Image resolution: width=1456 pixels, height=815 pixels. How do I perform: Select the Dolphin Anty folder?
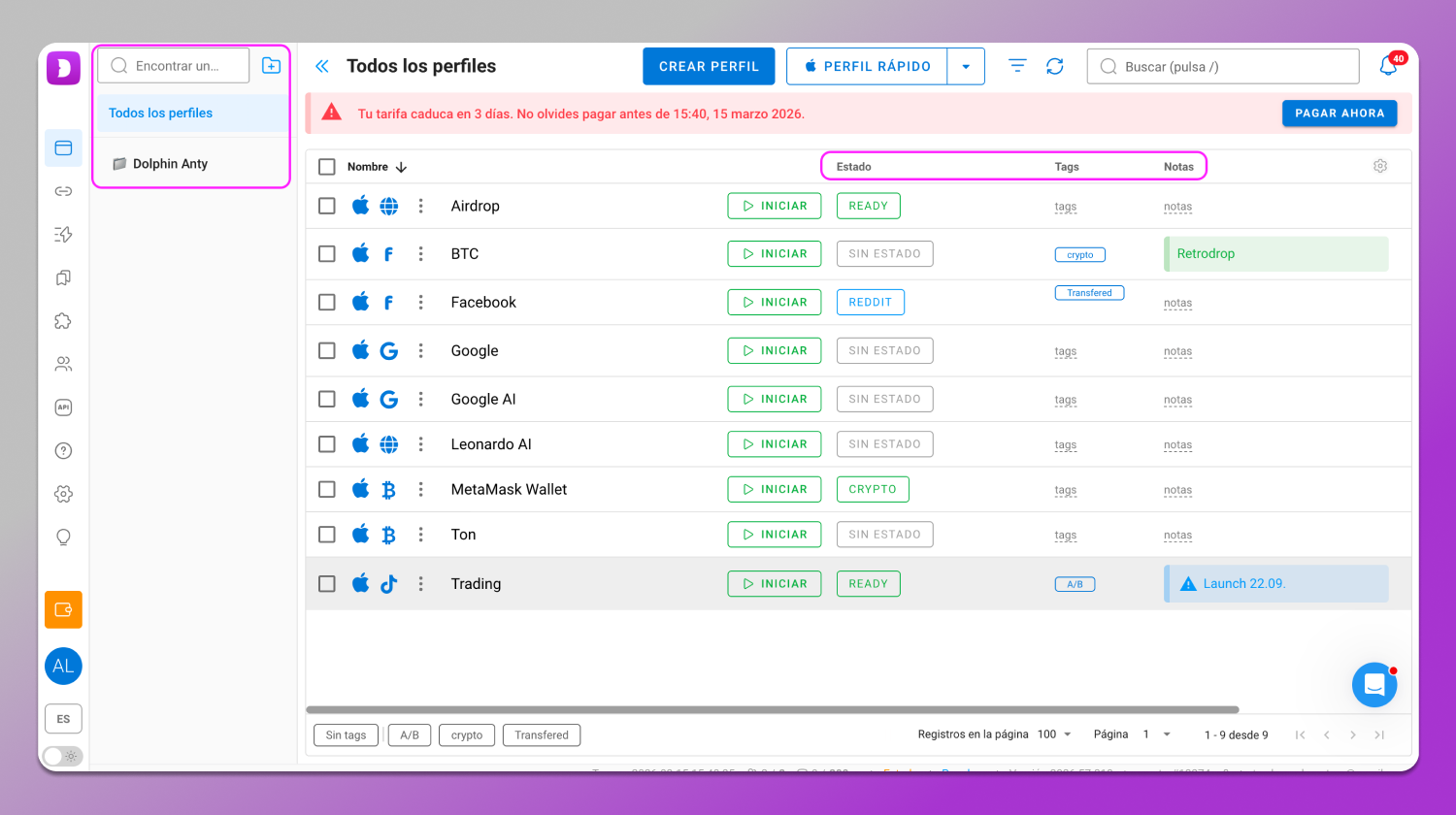tap(170, 164)
